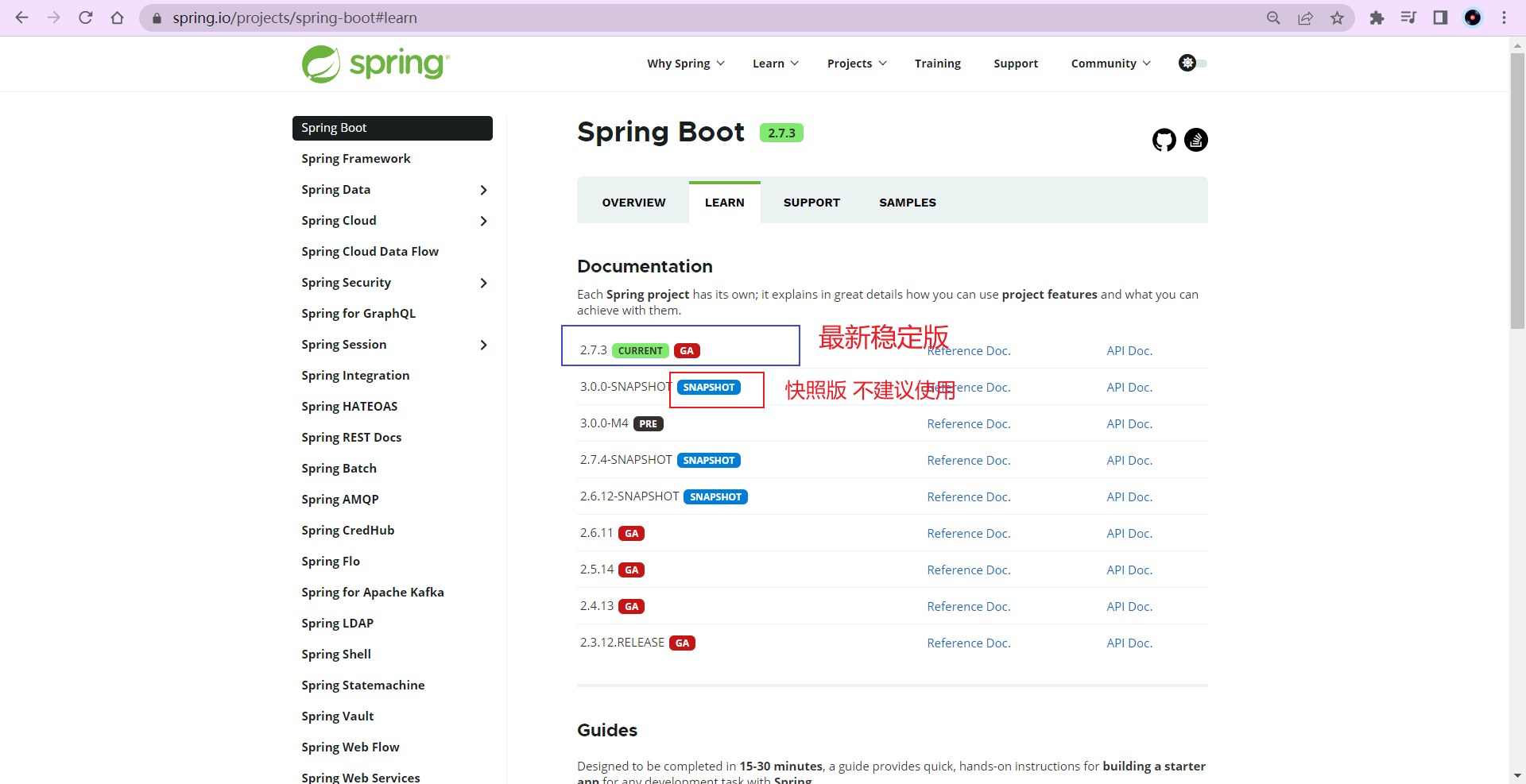Open the Support navigation link
Screen dimensions: 1526x784
(x=1016, y=64)
